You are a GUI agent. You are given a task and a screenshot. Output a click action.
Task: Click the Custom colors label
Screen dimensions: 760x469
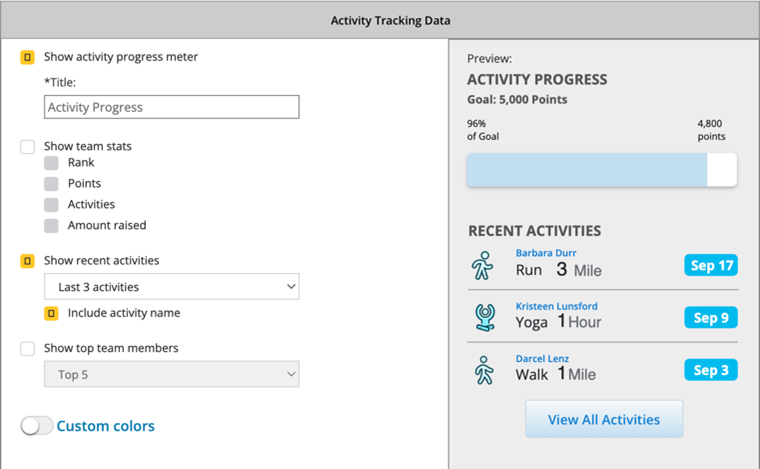point(106,426)
